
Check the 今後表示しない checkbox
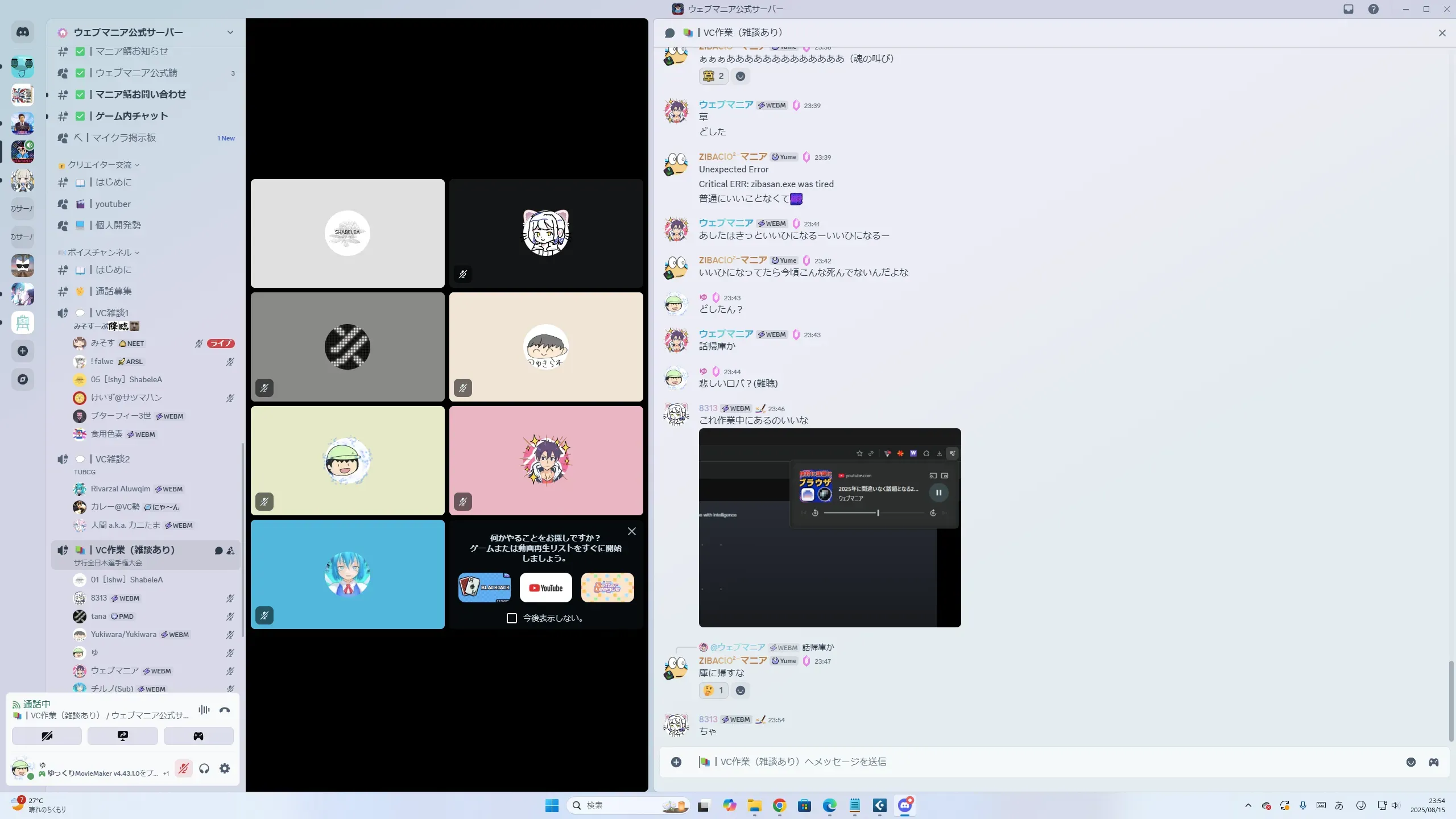512,618
